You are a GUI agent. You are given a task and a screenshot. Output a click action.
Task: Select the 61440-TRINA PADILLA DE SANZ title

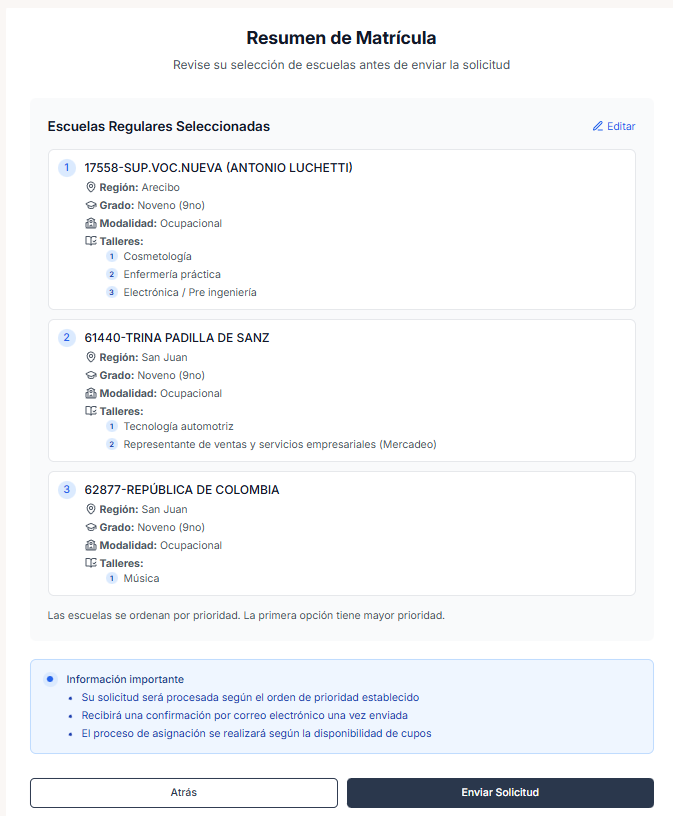tap(177, 338)
